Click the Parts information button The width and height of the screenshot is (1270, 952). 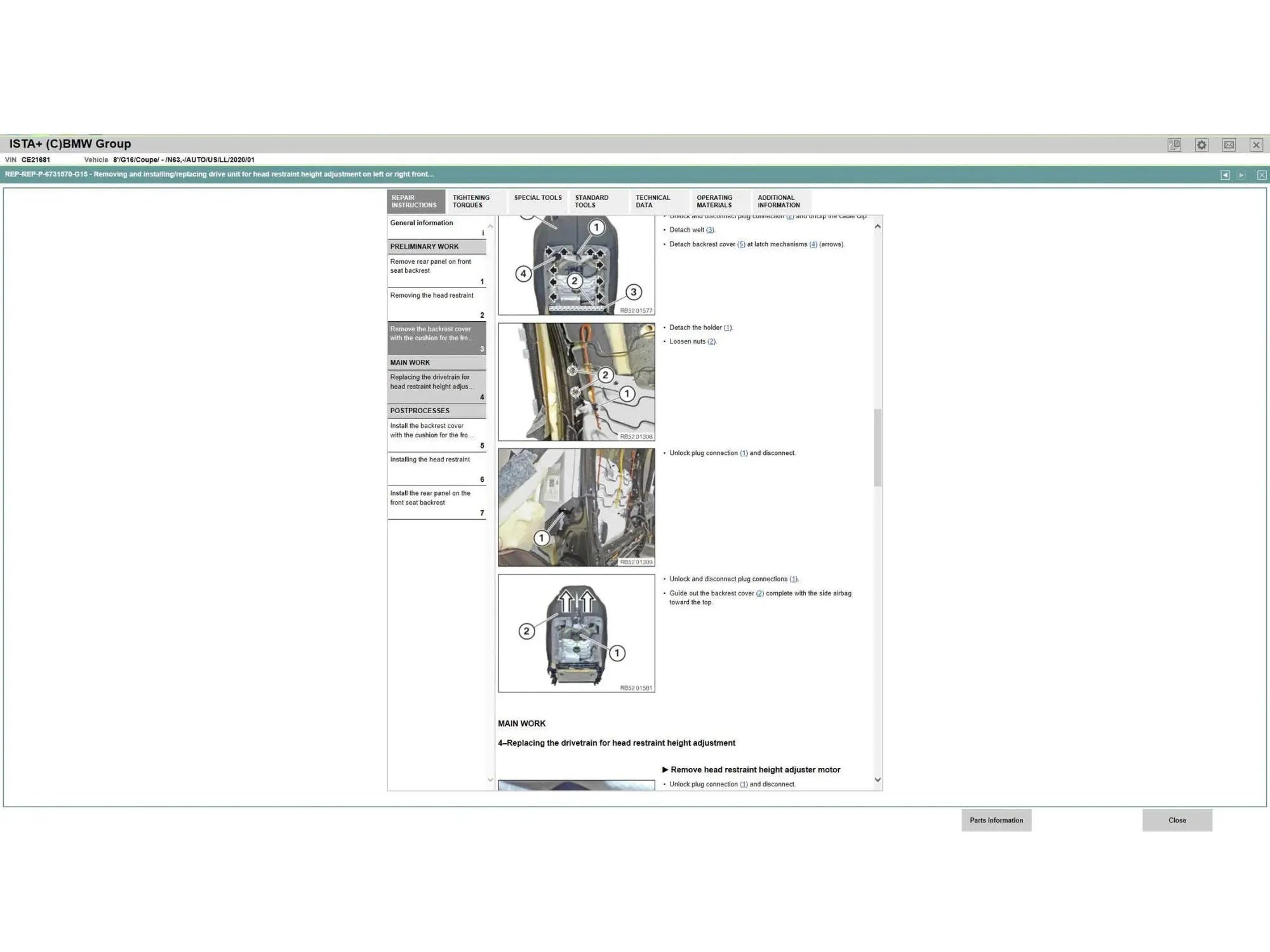tap(996, 820)
